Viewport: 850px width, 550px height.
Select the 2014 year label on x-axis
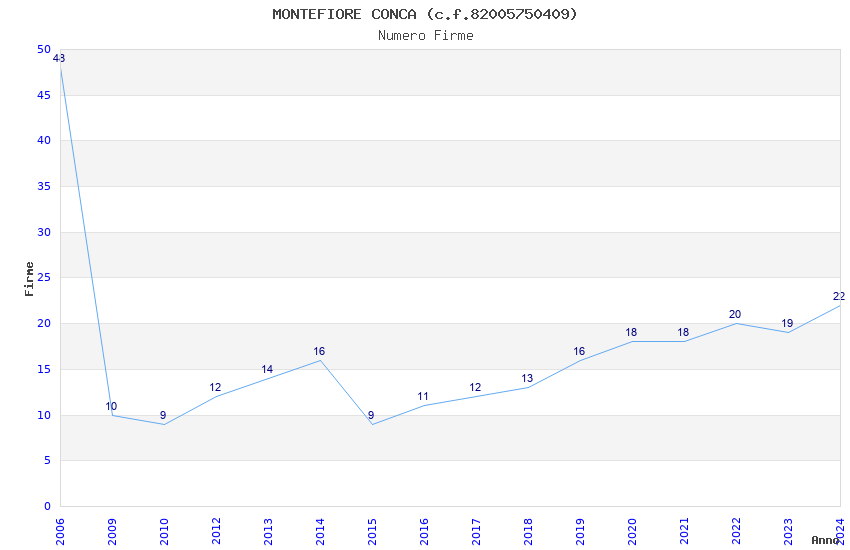click(320, 532)
